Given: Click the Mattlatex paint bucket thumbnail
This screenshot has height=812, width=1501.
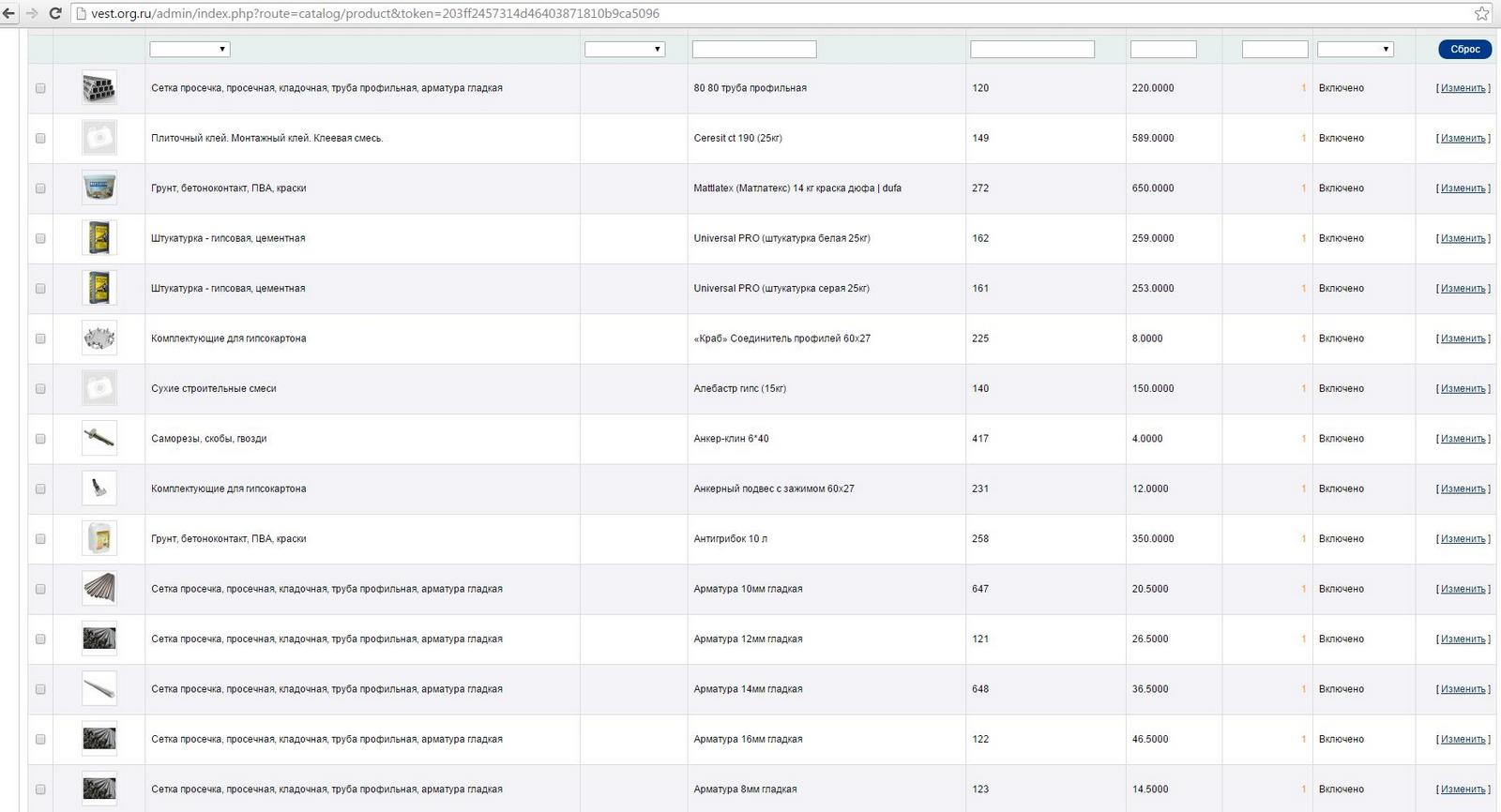Looking at the screenshot, I should 99,188.
